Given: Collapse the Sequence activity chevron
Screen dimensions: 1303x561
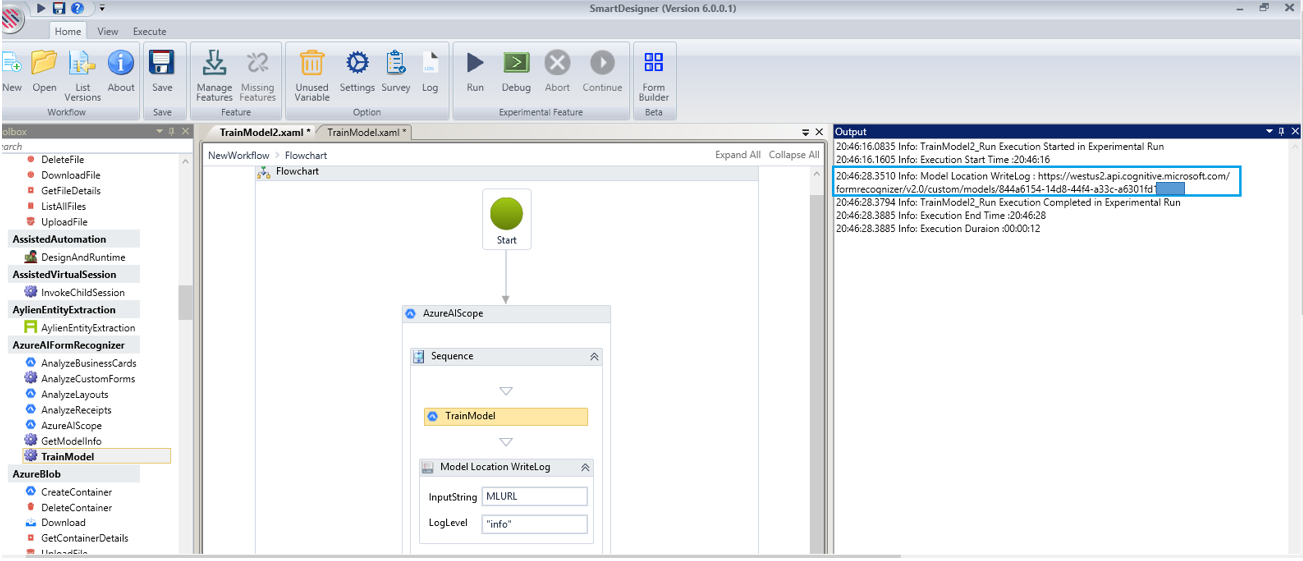Looking at the screenshot, I should pyautogui.click(x=593, y=357).
